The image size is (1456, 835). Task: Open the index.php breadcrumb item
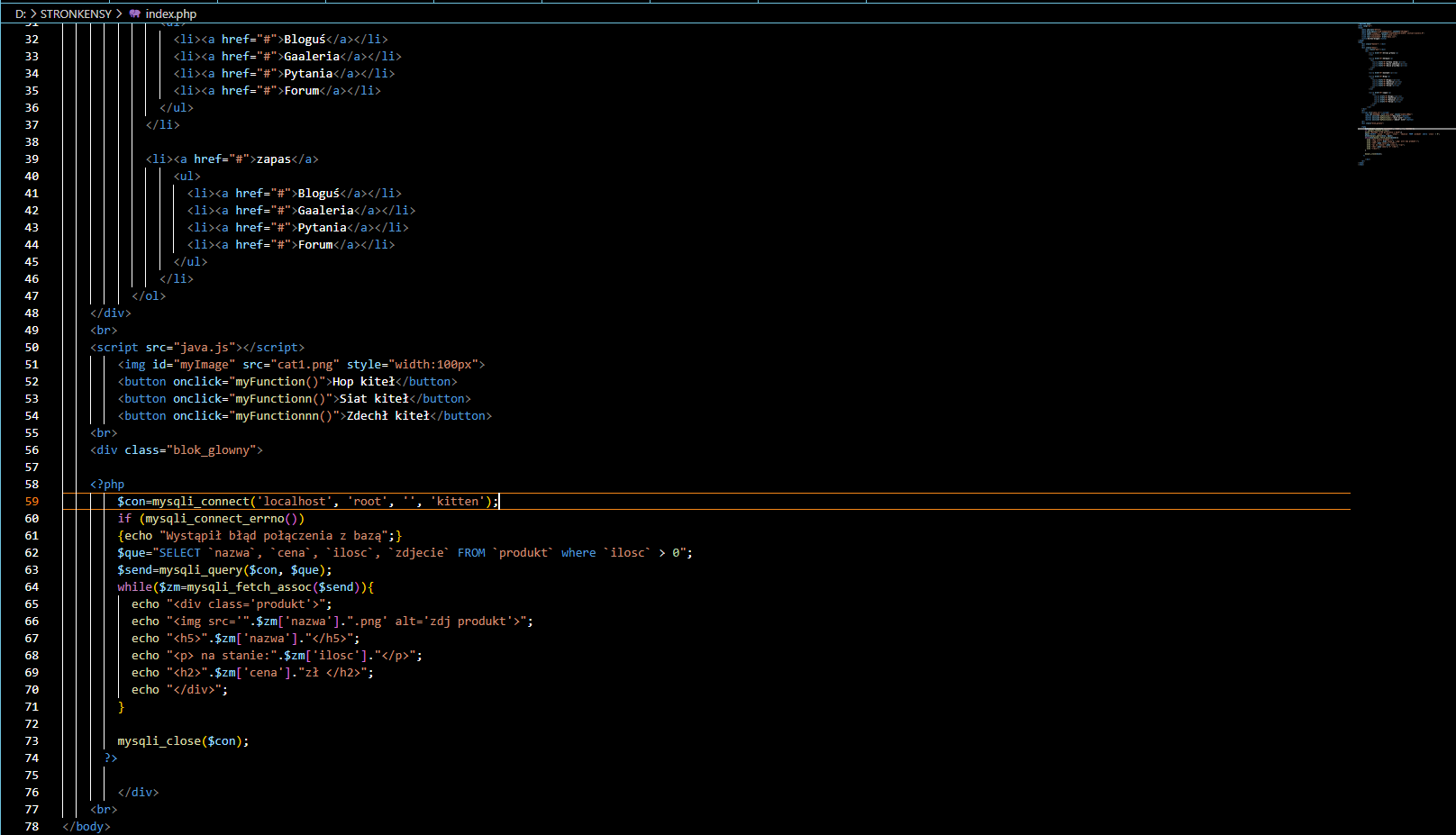pos(170,14)
